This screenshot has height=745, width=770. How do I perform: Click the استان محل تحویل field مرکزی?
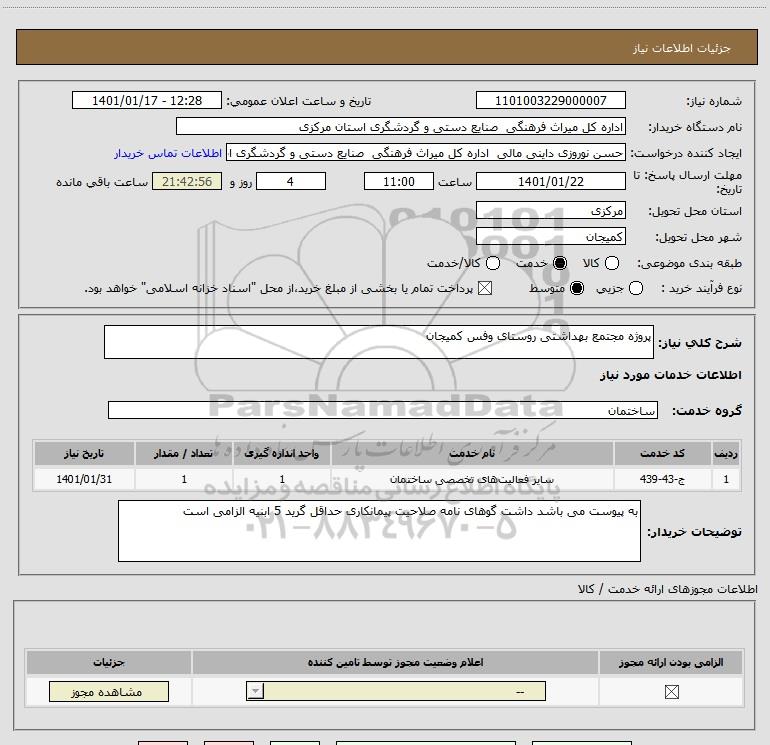[x=550, y=211]
